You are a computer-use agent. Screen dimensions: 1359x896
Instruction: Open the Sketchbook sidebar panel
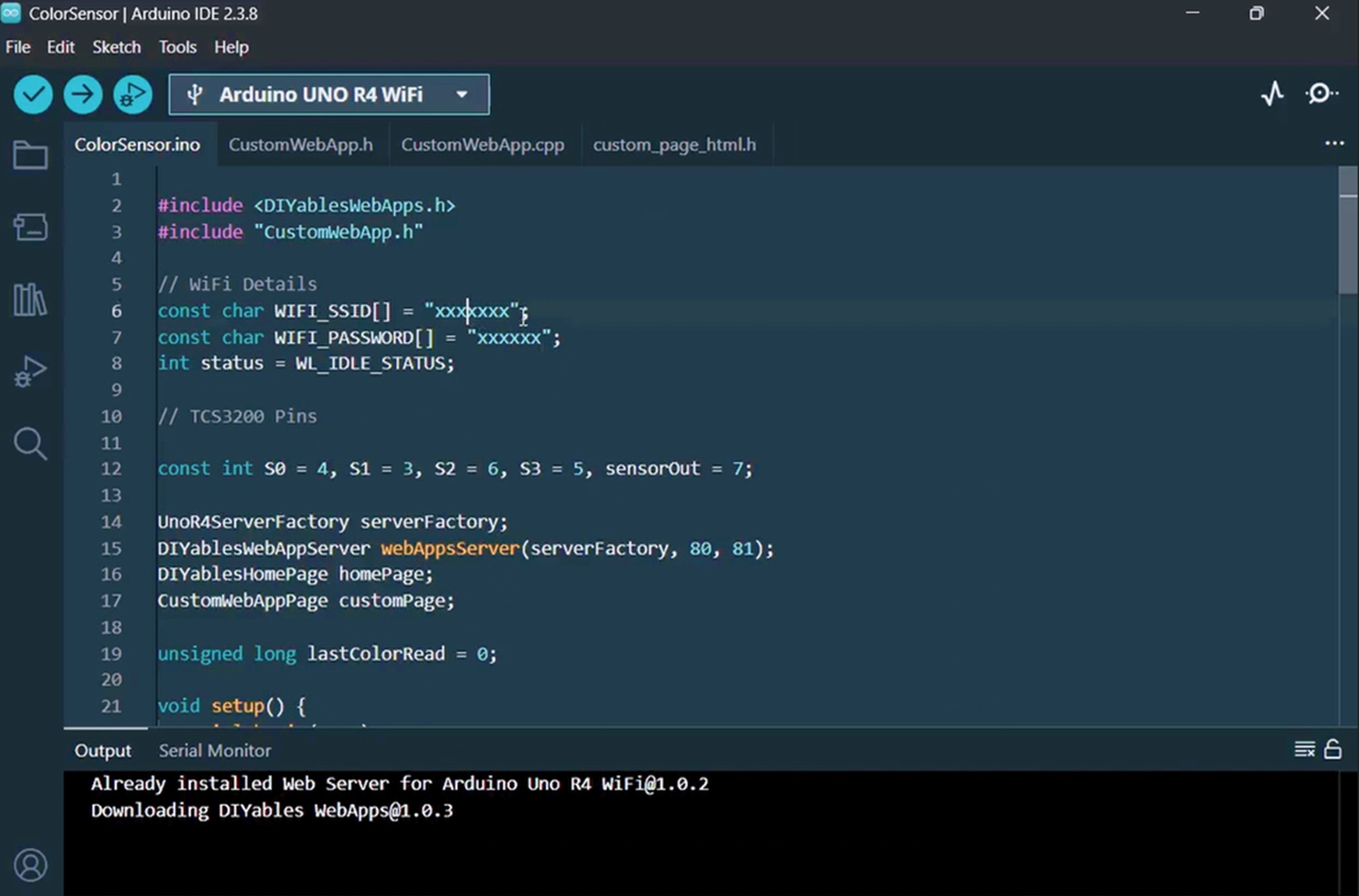tap(30, 155)
